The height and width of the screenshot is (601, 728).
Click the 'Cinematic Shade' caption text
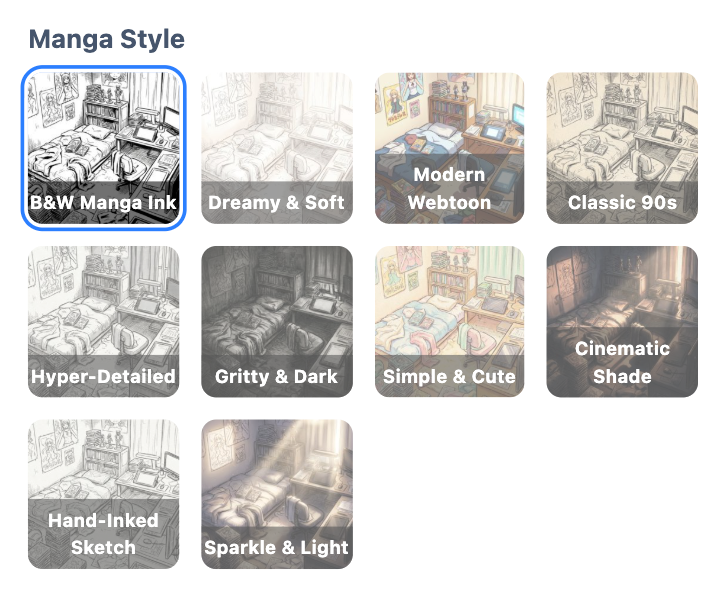pos(622,362)
